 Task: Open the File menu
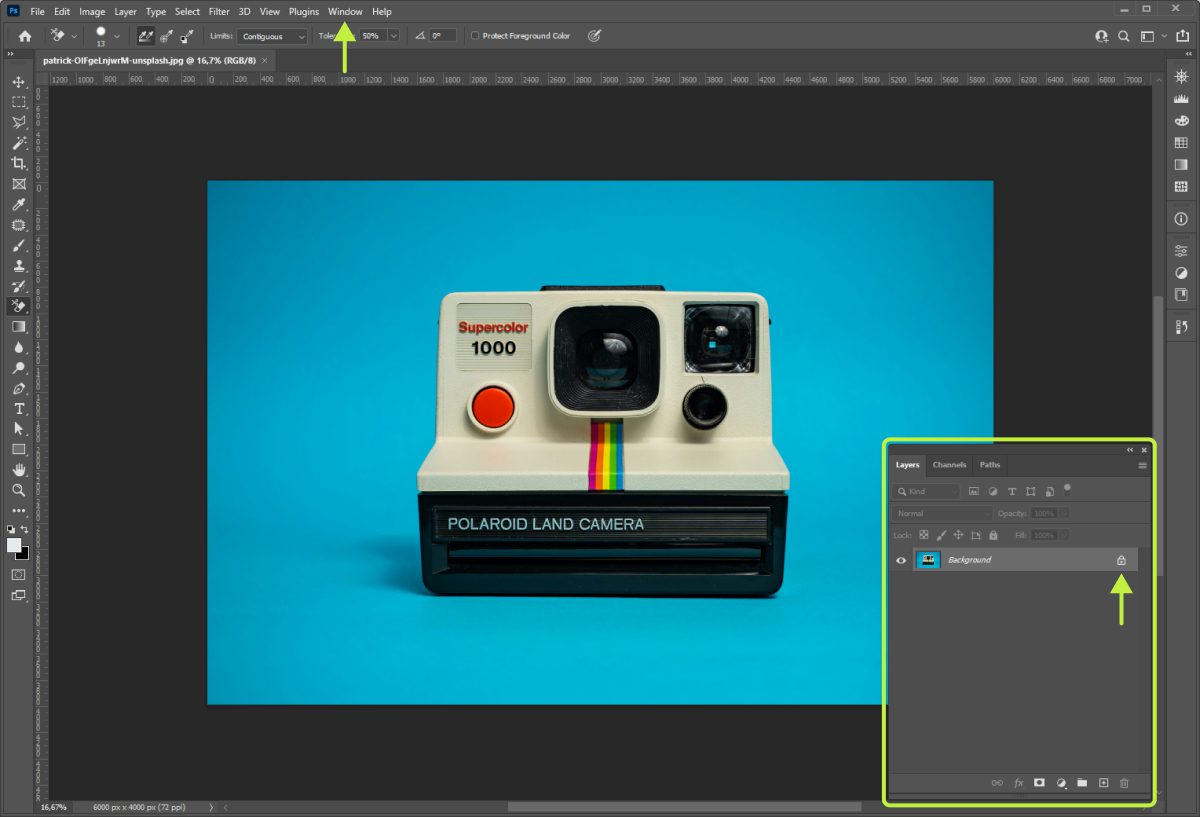click(37, 12)
